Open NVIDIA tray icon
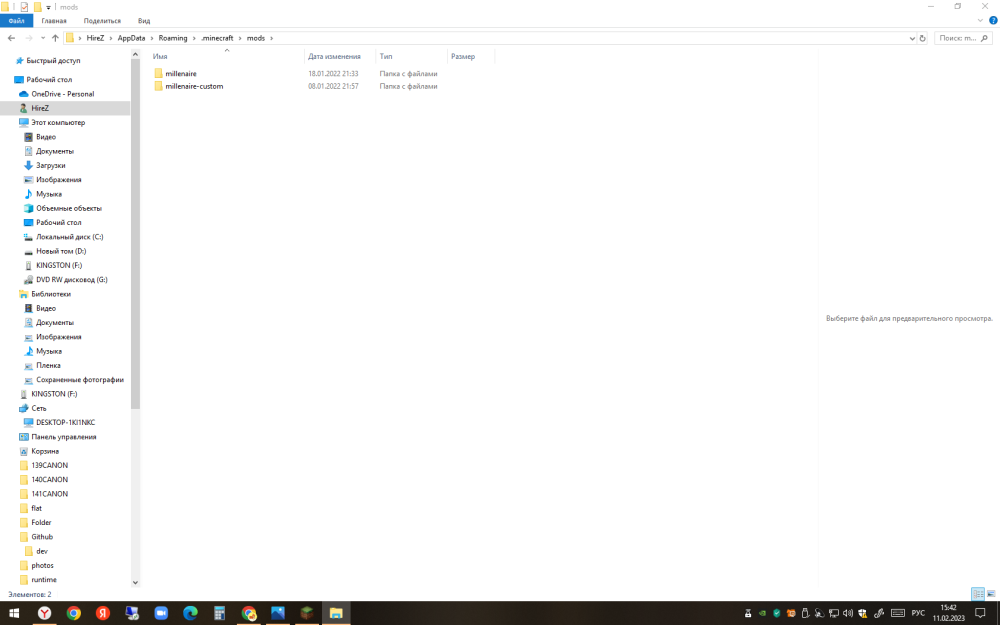Image resolution: width=1000 pixels, height=625 pixels. coord(762,614)
